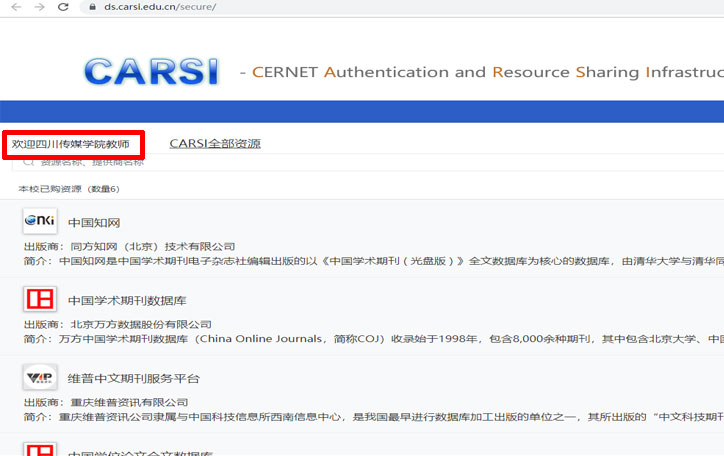Open the 中国学术期刊数据库 link
The height and width of the screenshot is (456, 724).
pos(127,300)
